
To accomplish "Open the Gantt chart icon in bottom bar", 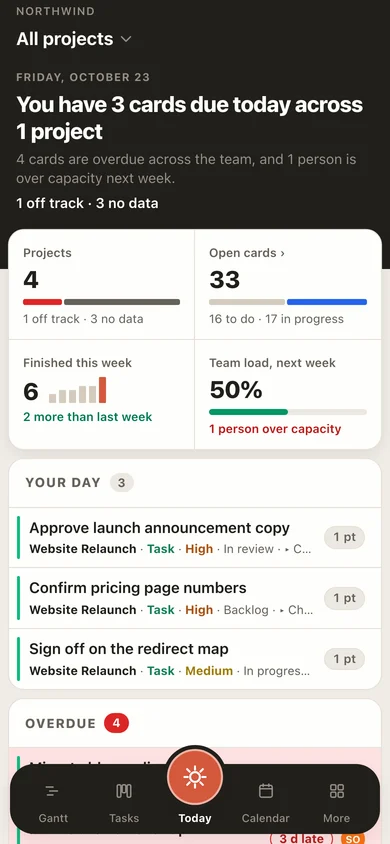I will coord(53,791).
